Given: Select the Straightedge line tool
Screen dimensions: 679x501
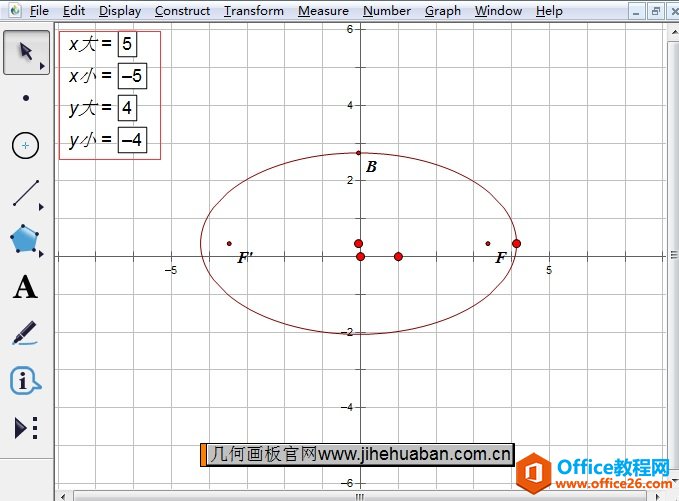Looking at the screenshot, I should [x=26, y=193].
